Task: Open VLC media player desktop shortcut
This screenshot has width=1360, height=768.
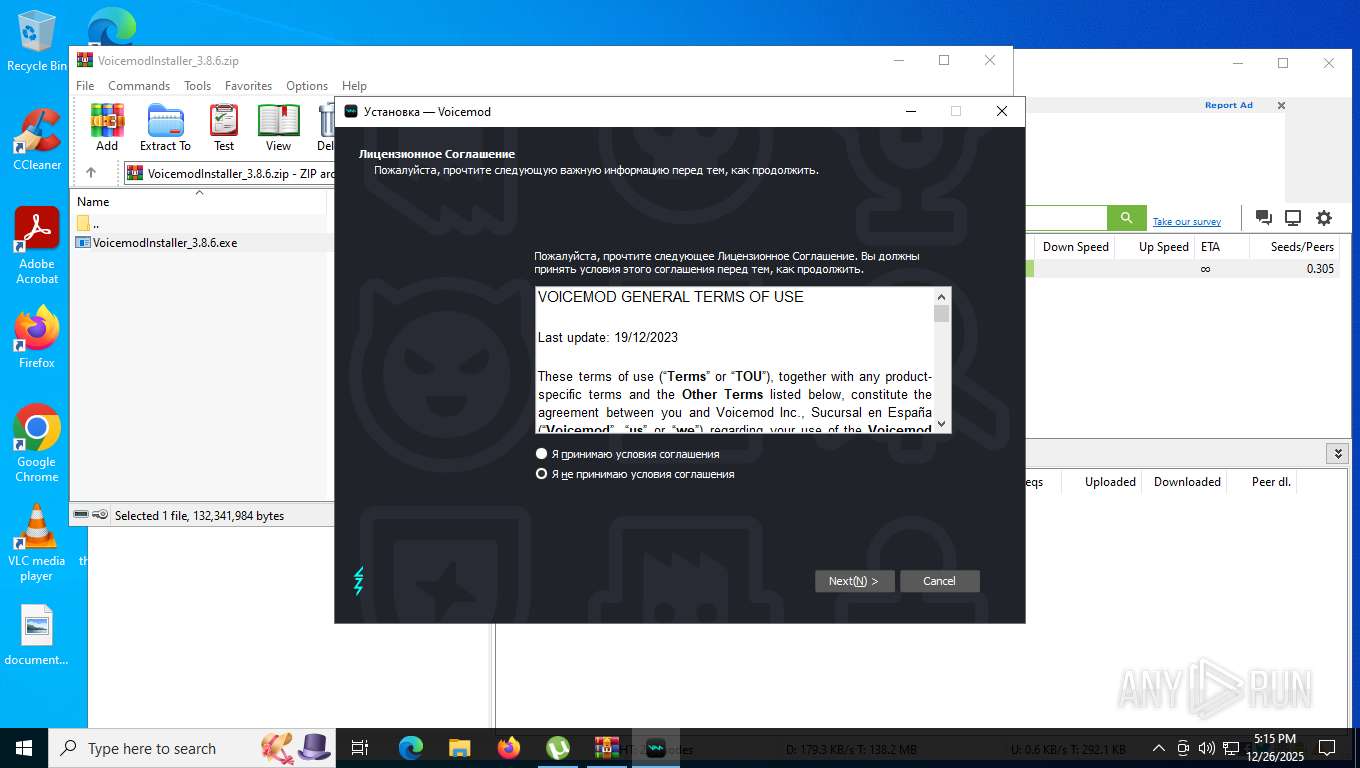Action: point(37,543)
